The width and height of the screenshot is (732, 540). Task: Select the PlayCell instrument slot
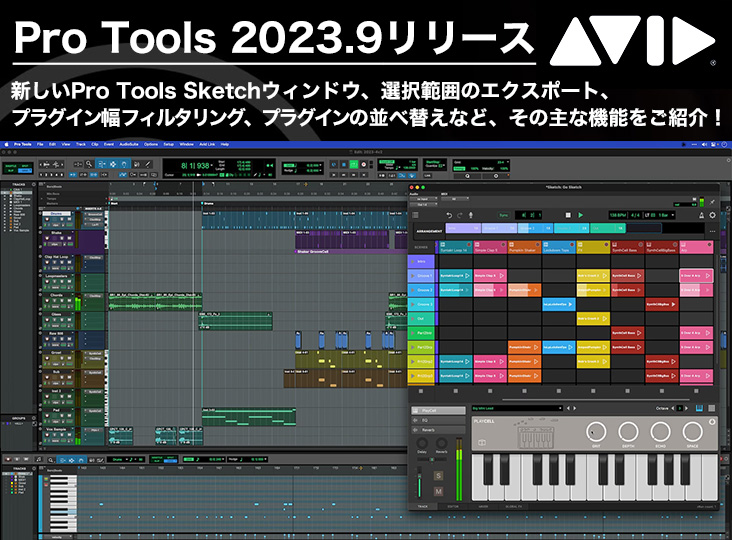click(438, 411)
